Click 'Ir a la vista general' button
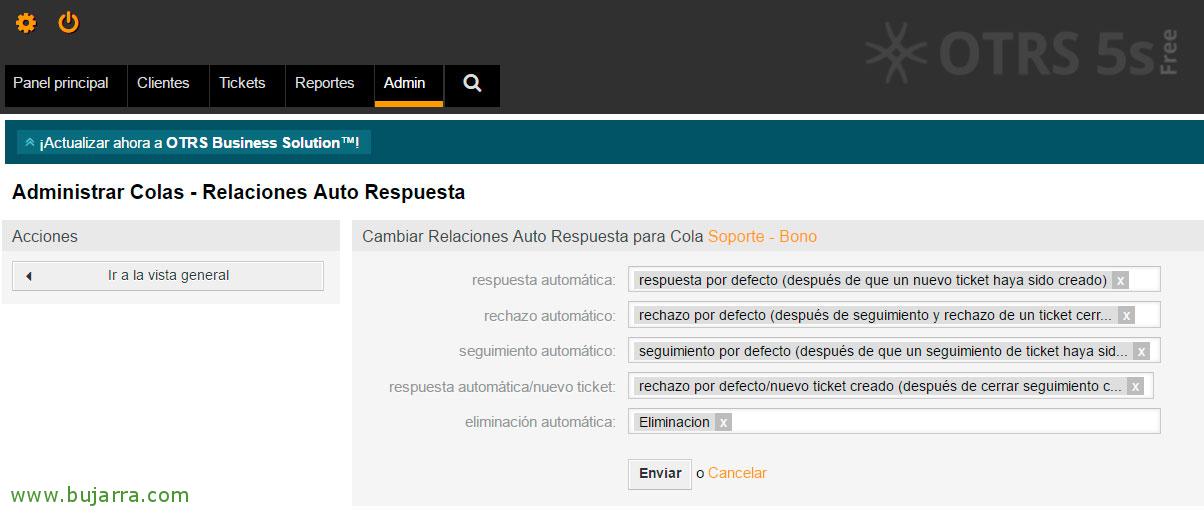 (168, 276)
